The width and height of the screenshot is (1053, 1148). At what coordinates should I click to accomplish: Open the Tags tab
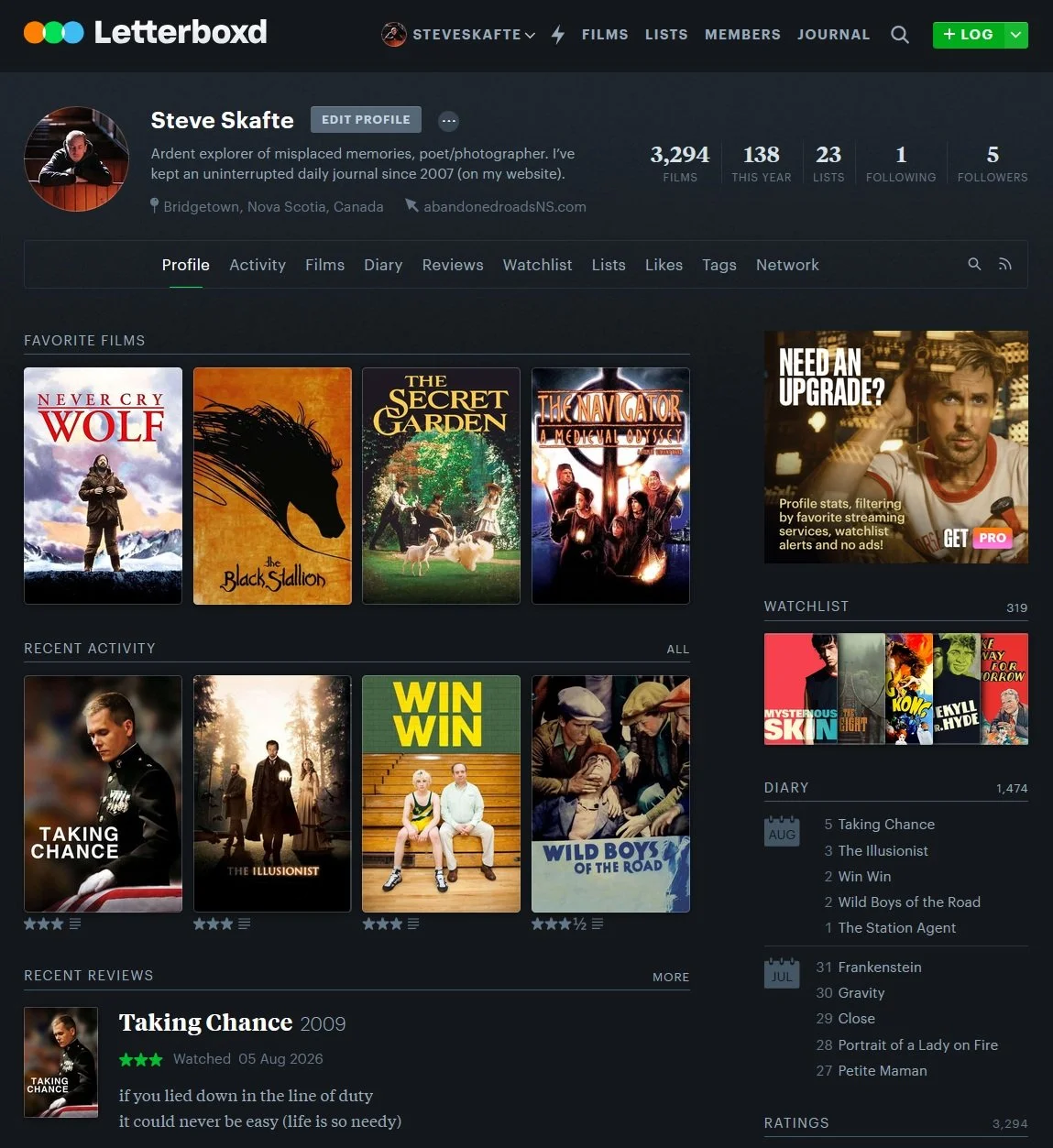click(719, 265)
